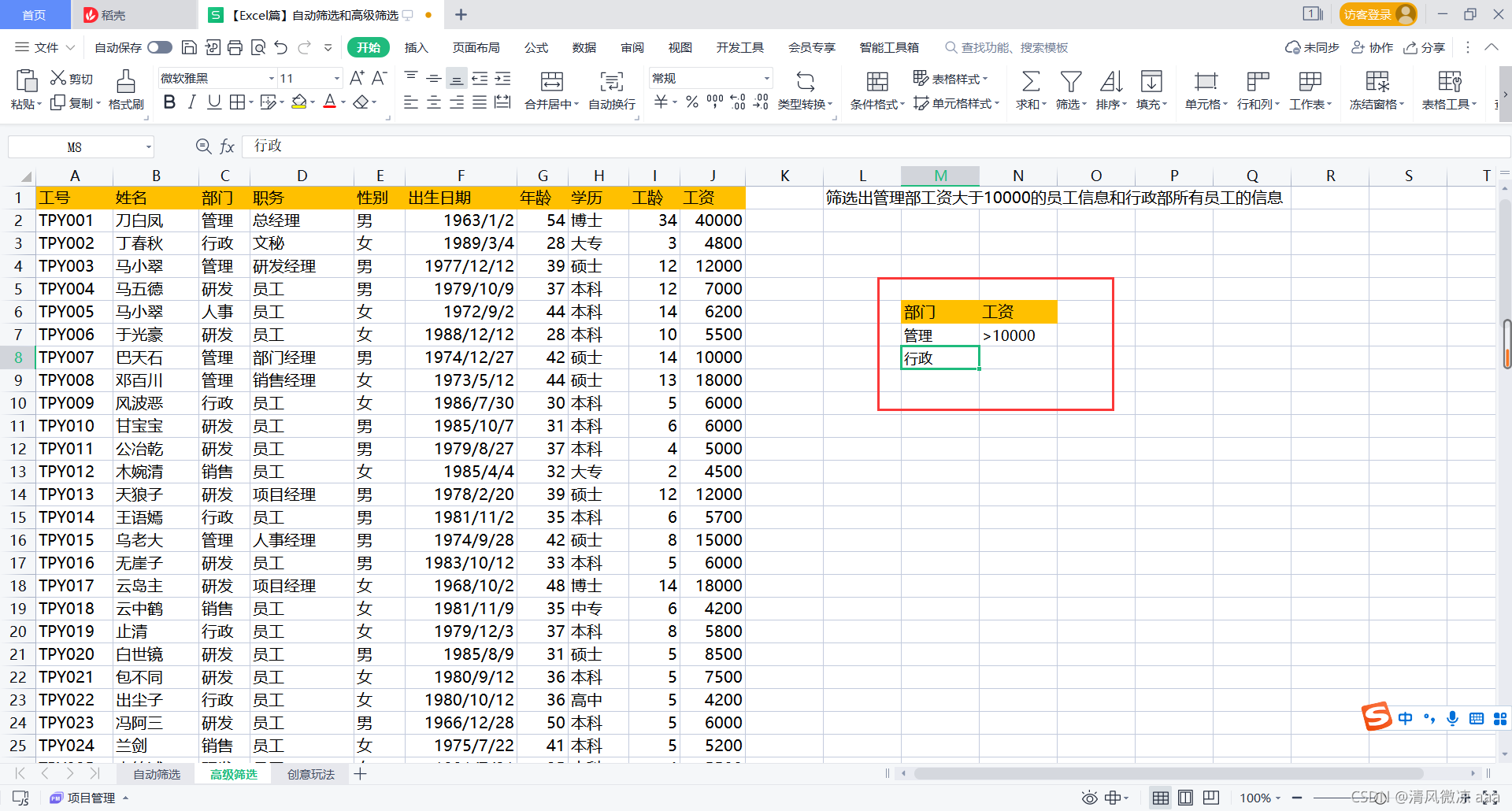Decrease font size with A- icon
The image size is (1512, 811).
(x=379, y=78)
